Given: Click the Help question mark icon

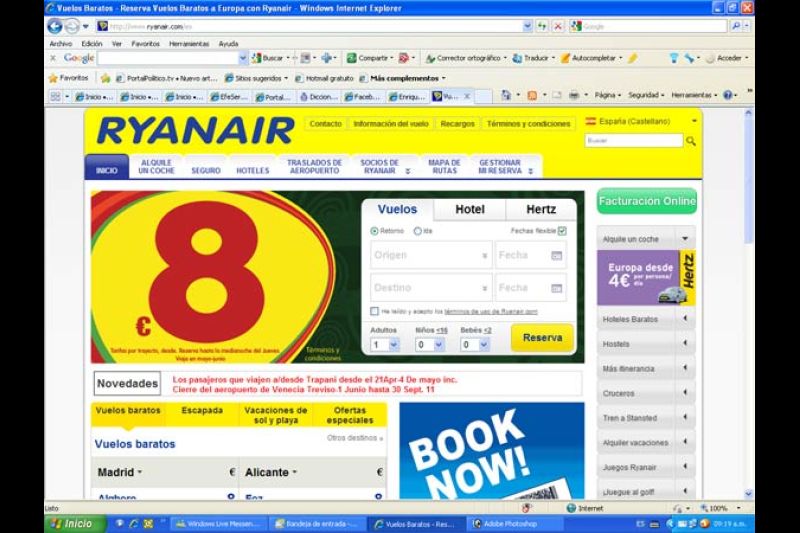Looking at the screenshot, I should 728,95.
